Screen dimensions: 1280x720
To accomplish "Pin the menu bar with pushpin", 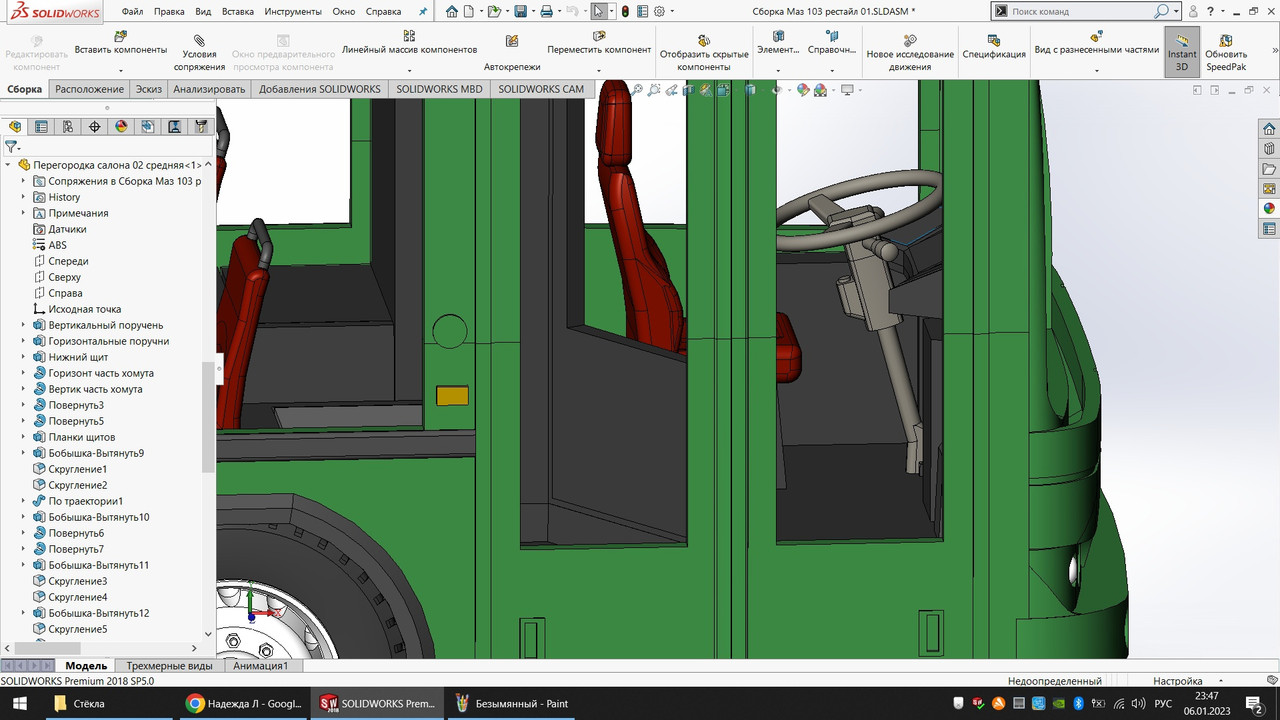I will [422, 12].
